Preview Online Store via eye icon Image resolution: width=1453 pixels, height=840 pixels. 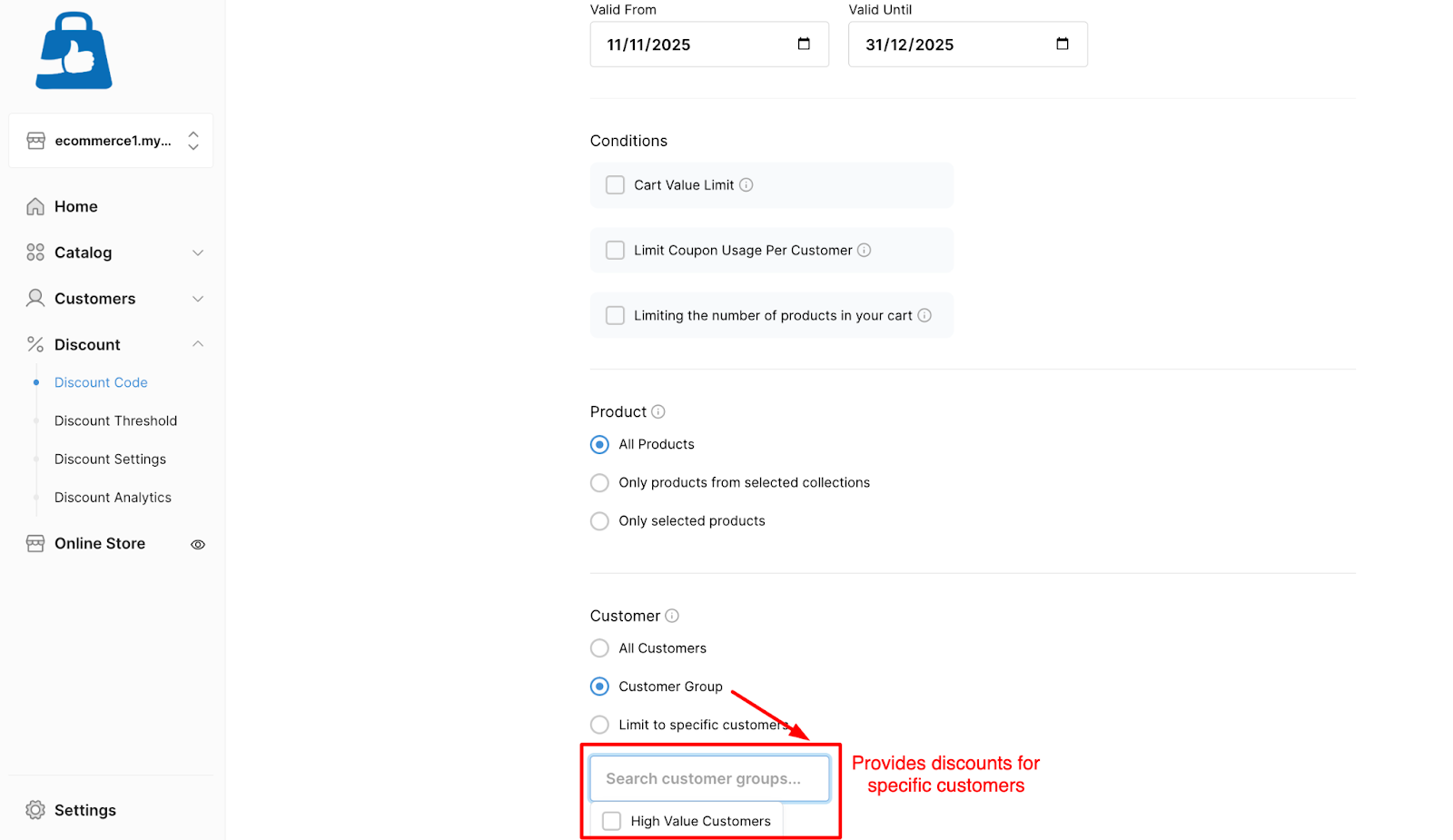[198, 545]
